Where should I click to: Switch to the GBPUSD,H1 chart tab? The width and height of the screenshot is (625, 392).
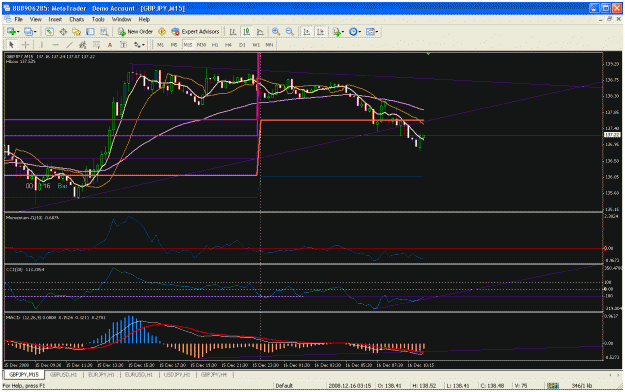[63, 375]
